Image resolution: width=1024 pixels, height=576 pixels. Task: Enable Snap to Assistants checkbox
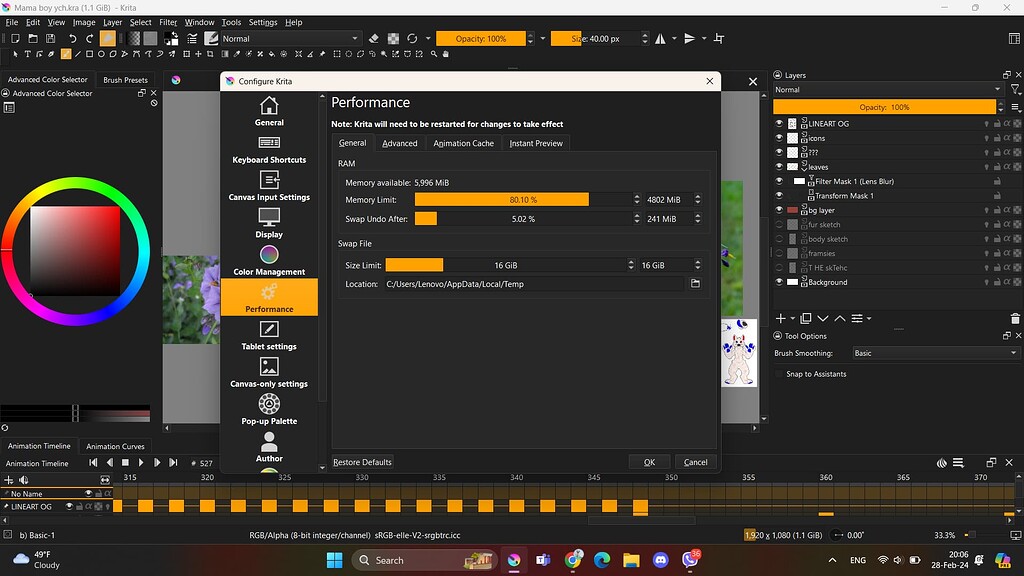(x=778, y=374)
